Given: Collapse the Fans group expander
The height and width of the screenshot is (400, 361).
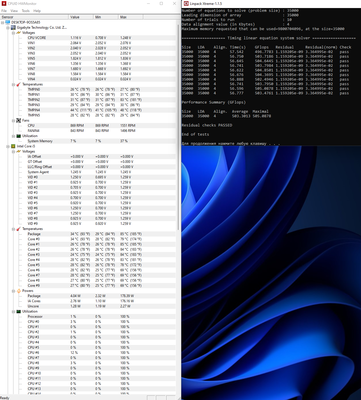Looking at the screenshot, I should point(14,120).
